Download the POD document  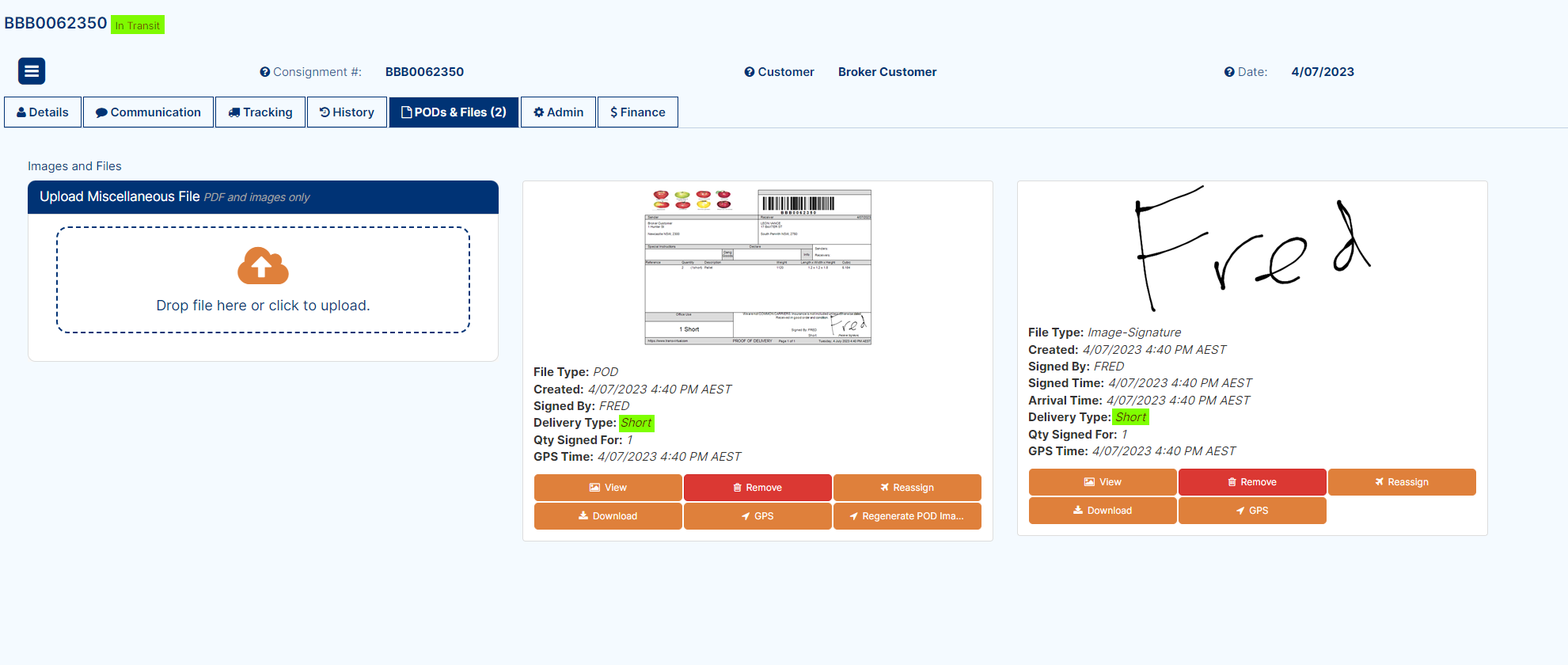coord(607,516)
